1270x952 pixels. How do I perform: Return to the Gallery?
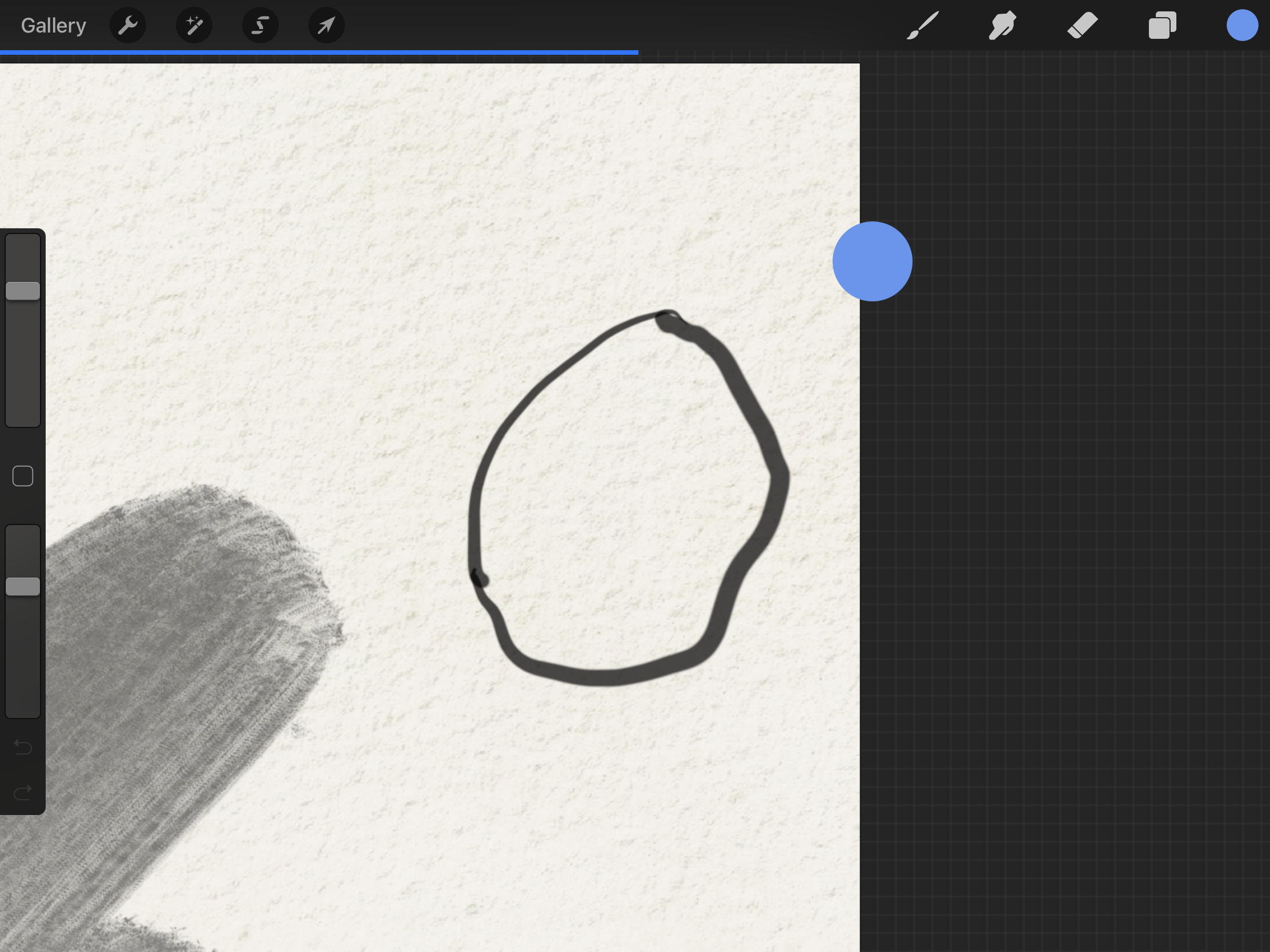click(x=54, y=25)
